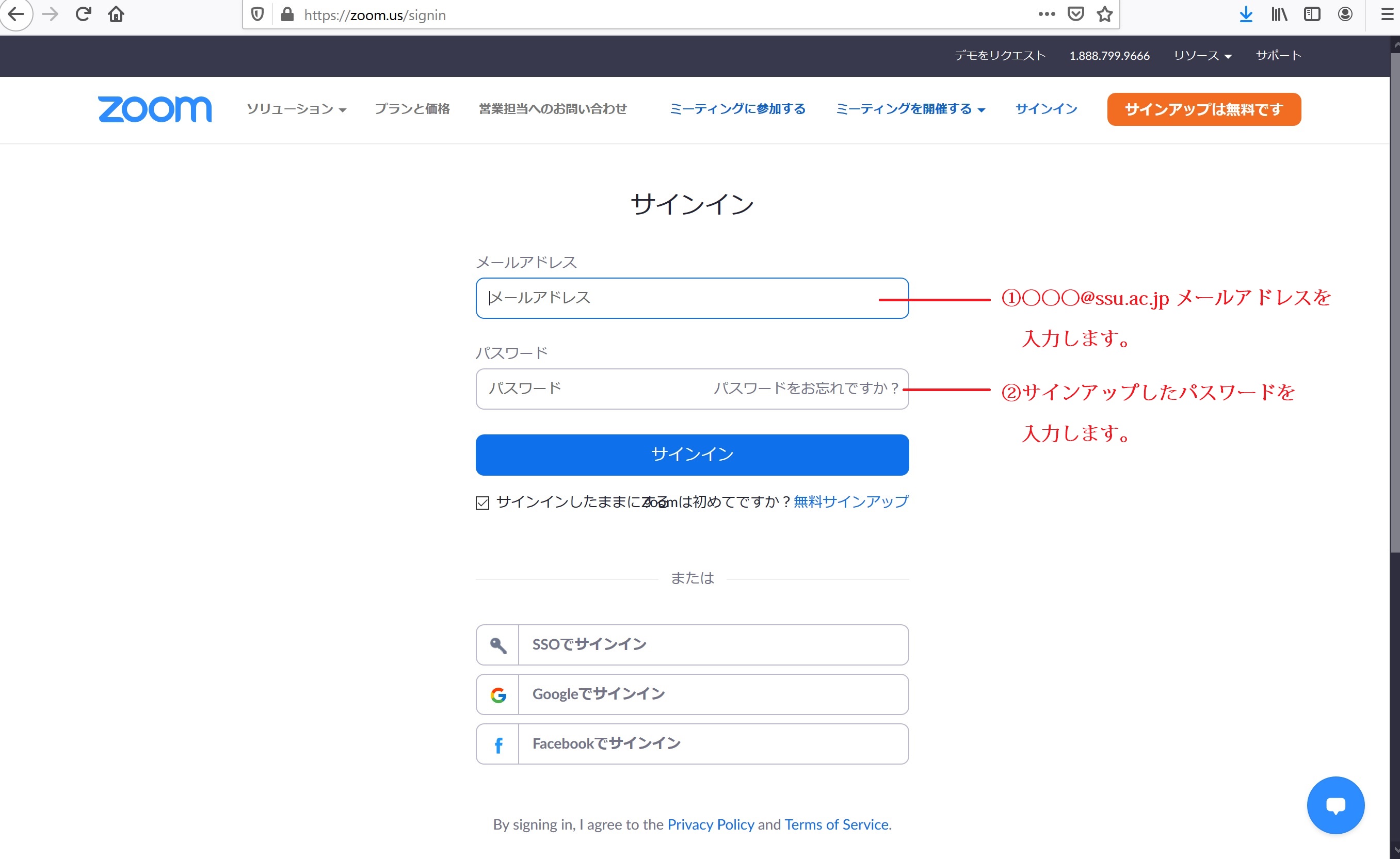Image resolution: width=1400 pixels, height=859 pixels.
Task: Open the Privacy Policy link
Action: [711, 824]
